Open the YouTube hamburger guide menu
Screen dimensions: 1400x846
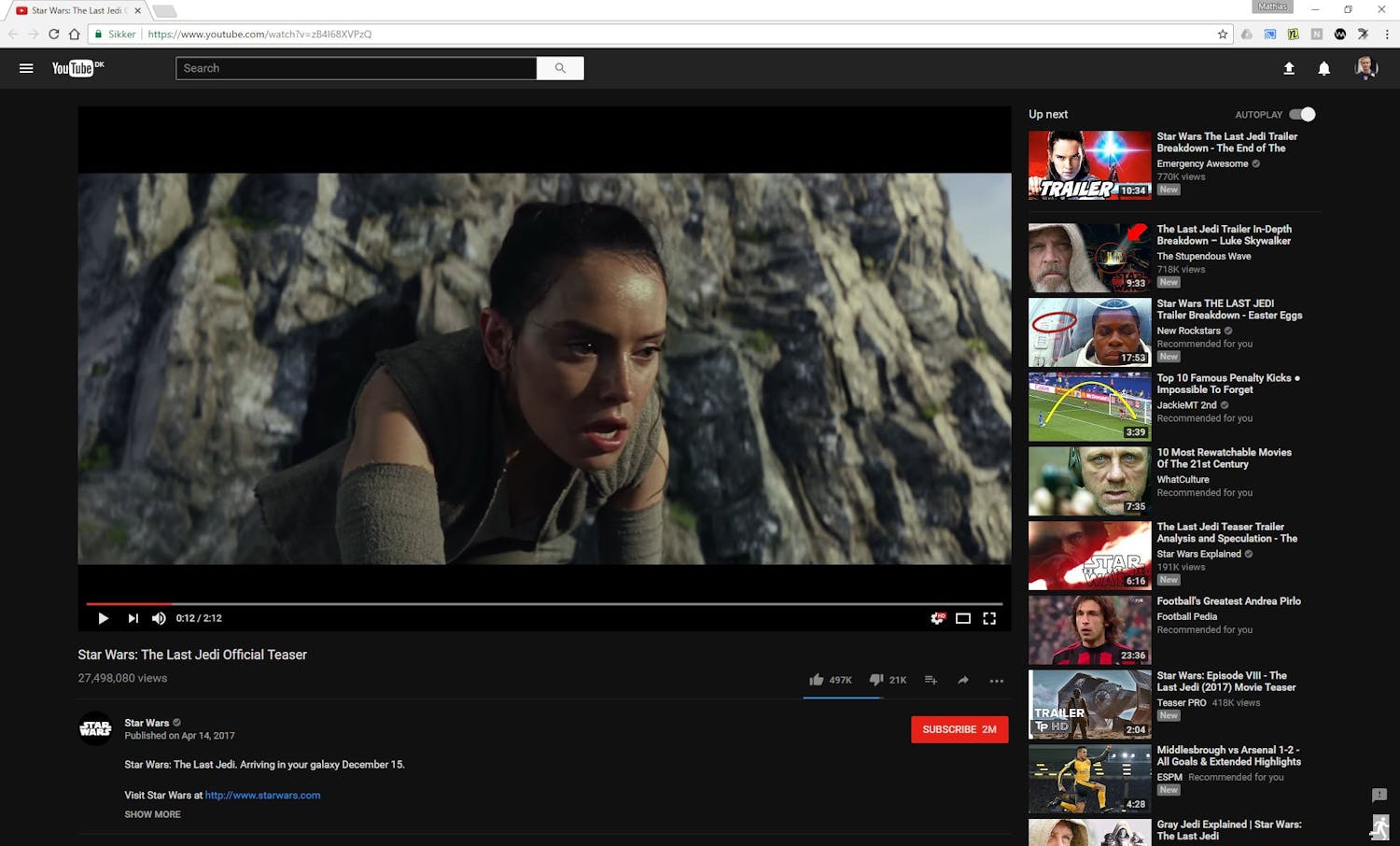[x=26, y=68]
